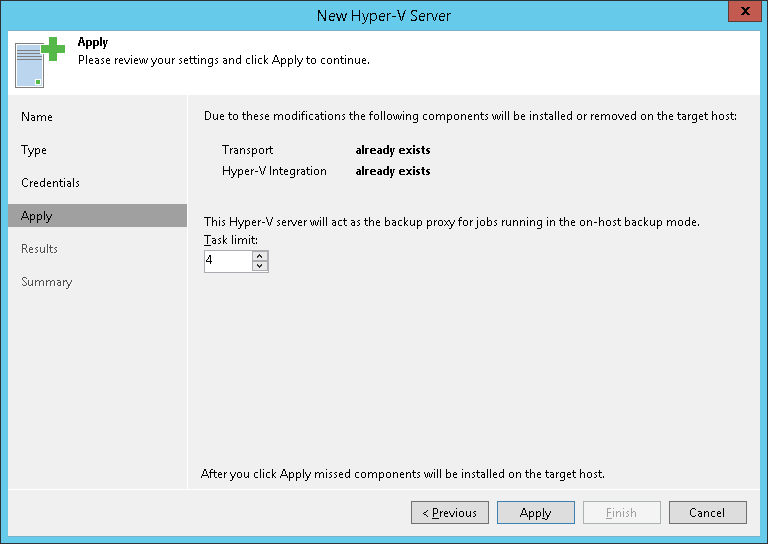Click inside the Task limit number field

pos(227,261)
